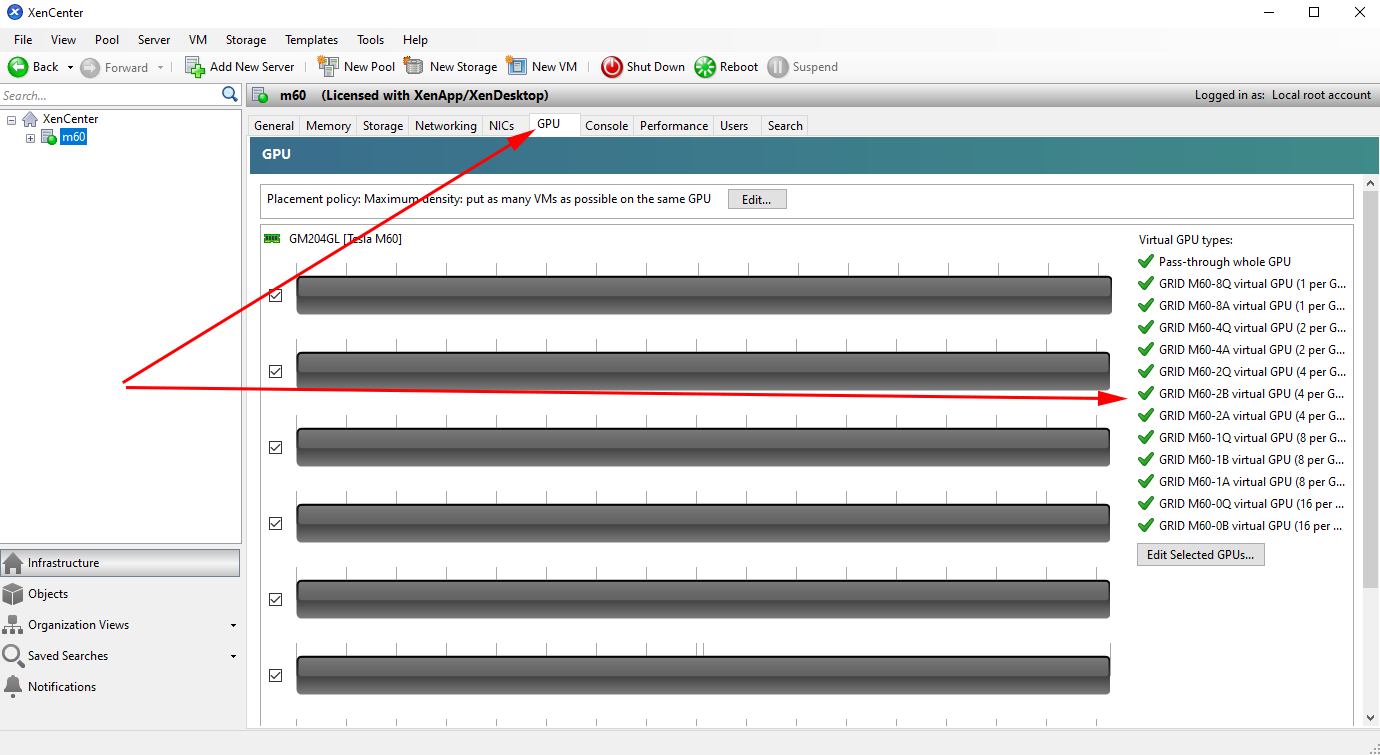The width and height of the screenshot is (1380, 755).
Task: Click the Suspend icon
Action: tap(777, 67)
